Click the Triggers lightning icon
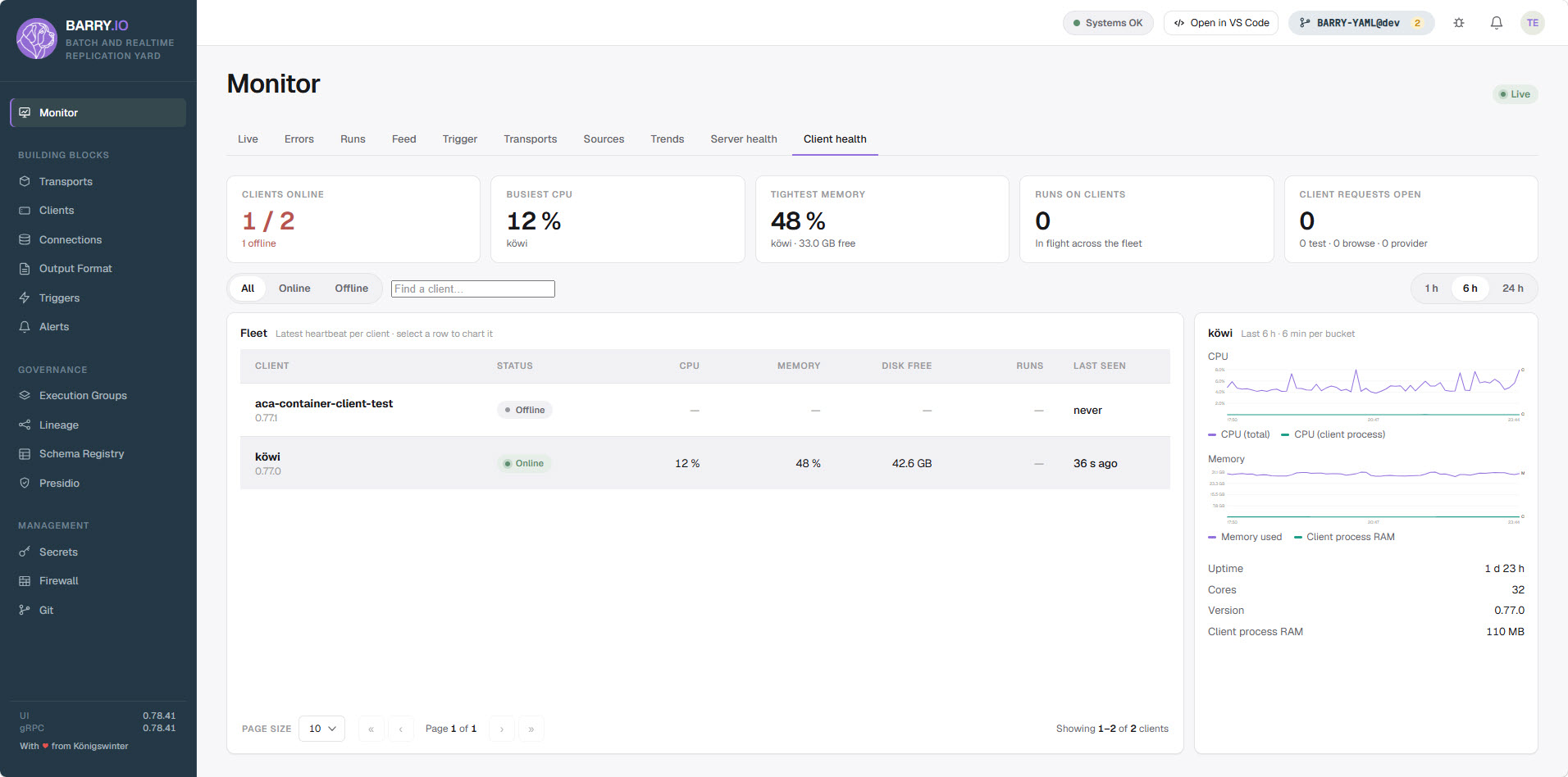The width and height of the screenshot is (1568, 777). pyautogui.click(x=25, y=298)
